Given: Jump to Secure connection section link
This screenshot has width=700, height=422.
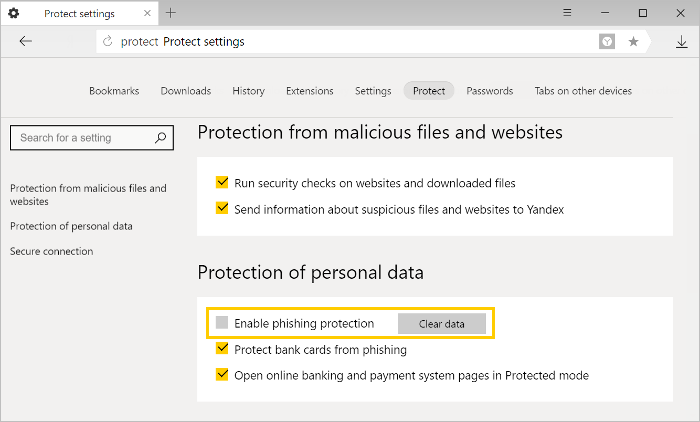Looking at the screenshot, I should pos(52,251).
